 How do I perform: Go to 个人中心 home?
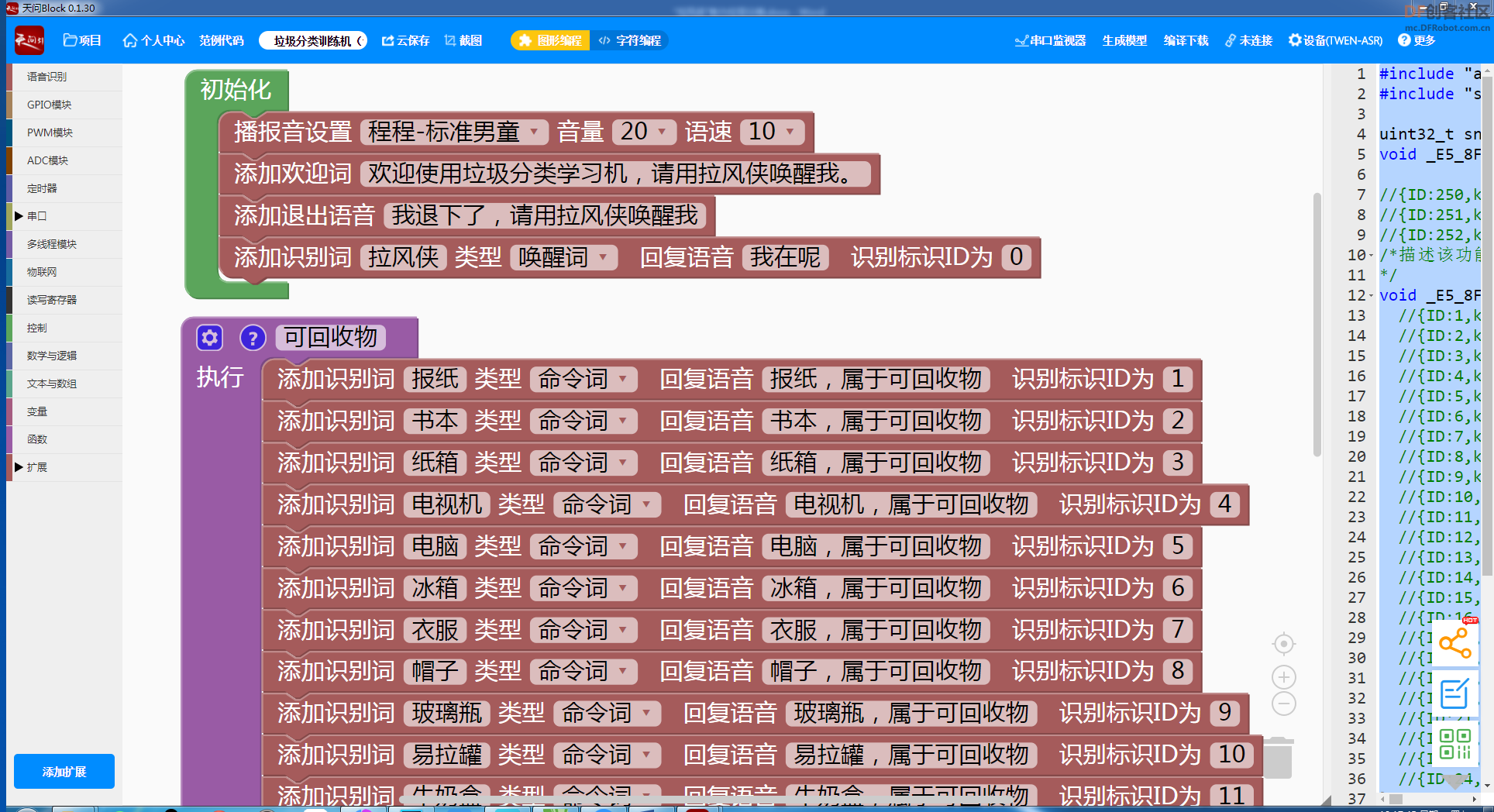click(x=153, y=40)
